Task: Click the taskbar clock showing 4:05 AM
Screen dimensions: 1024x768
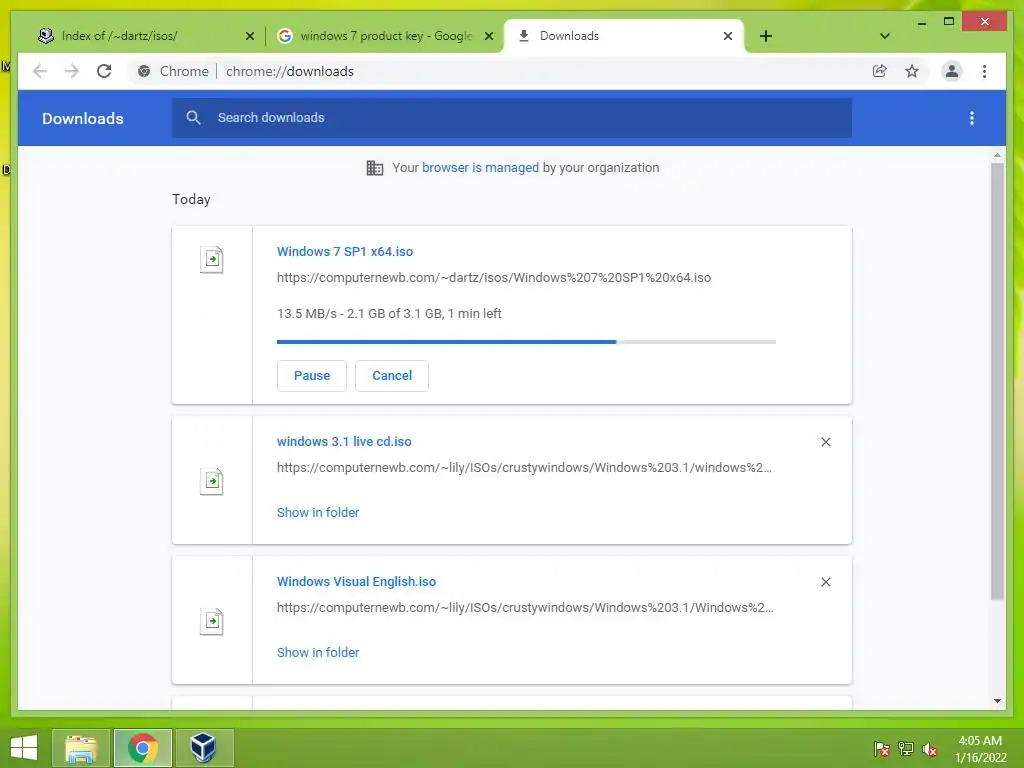Action: [980, 748]
